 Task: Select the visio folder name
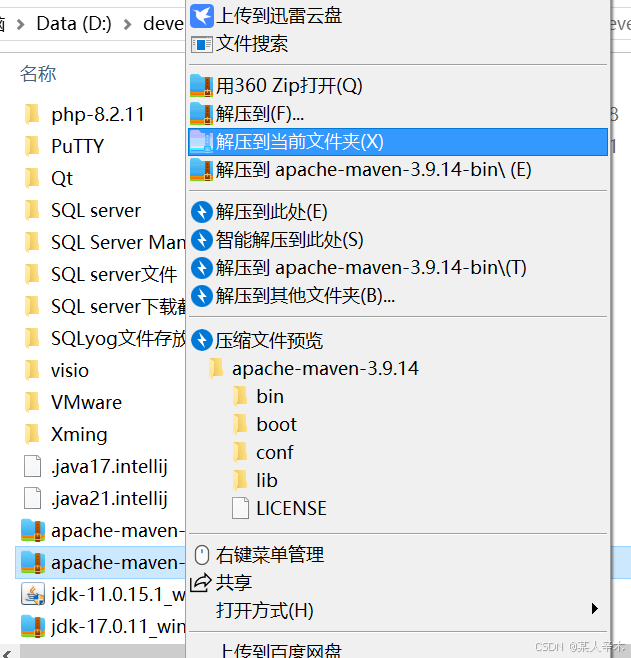pos(70,371)
